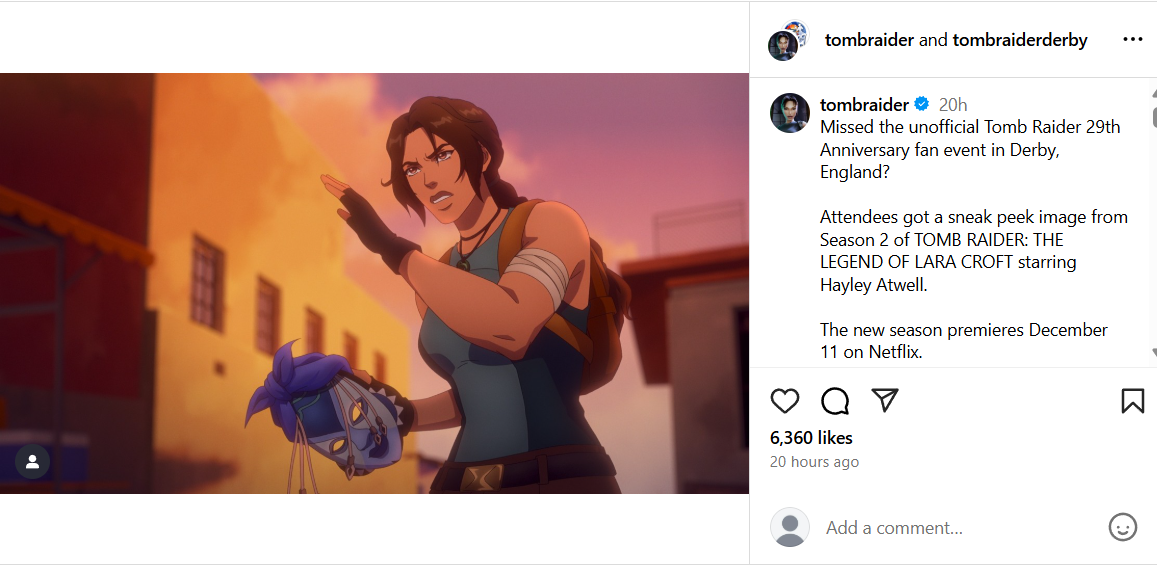Open the tombraider username in caption

click(864, 105)
